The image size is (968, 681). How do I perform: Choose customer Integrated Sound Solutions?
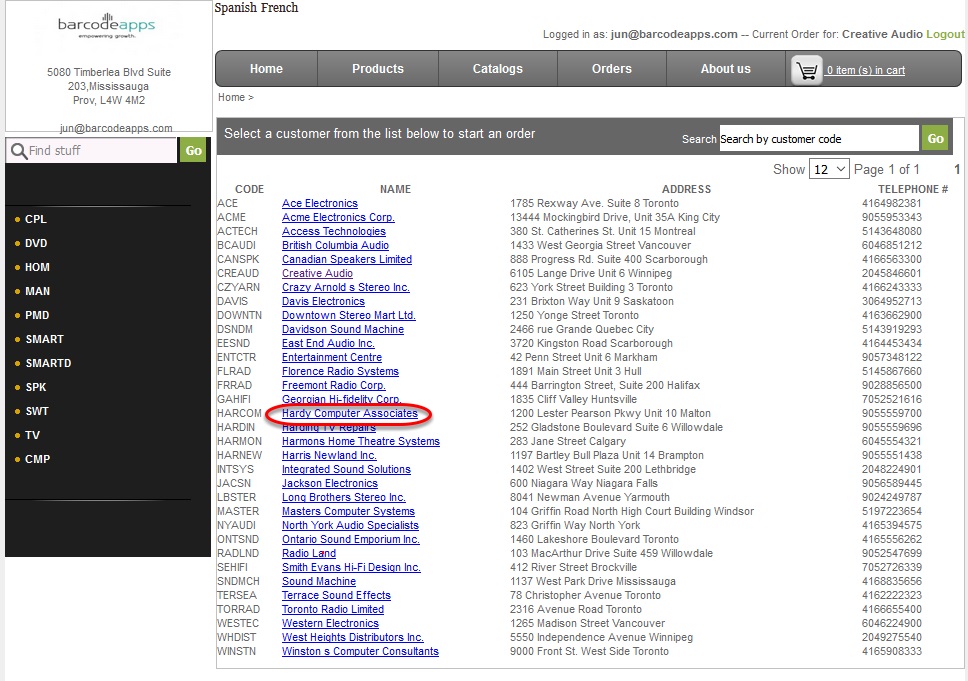pyautogui.click(x=346, y=469)
